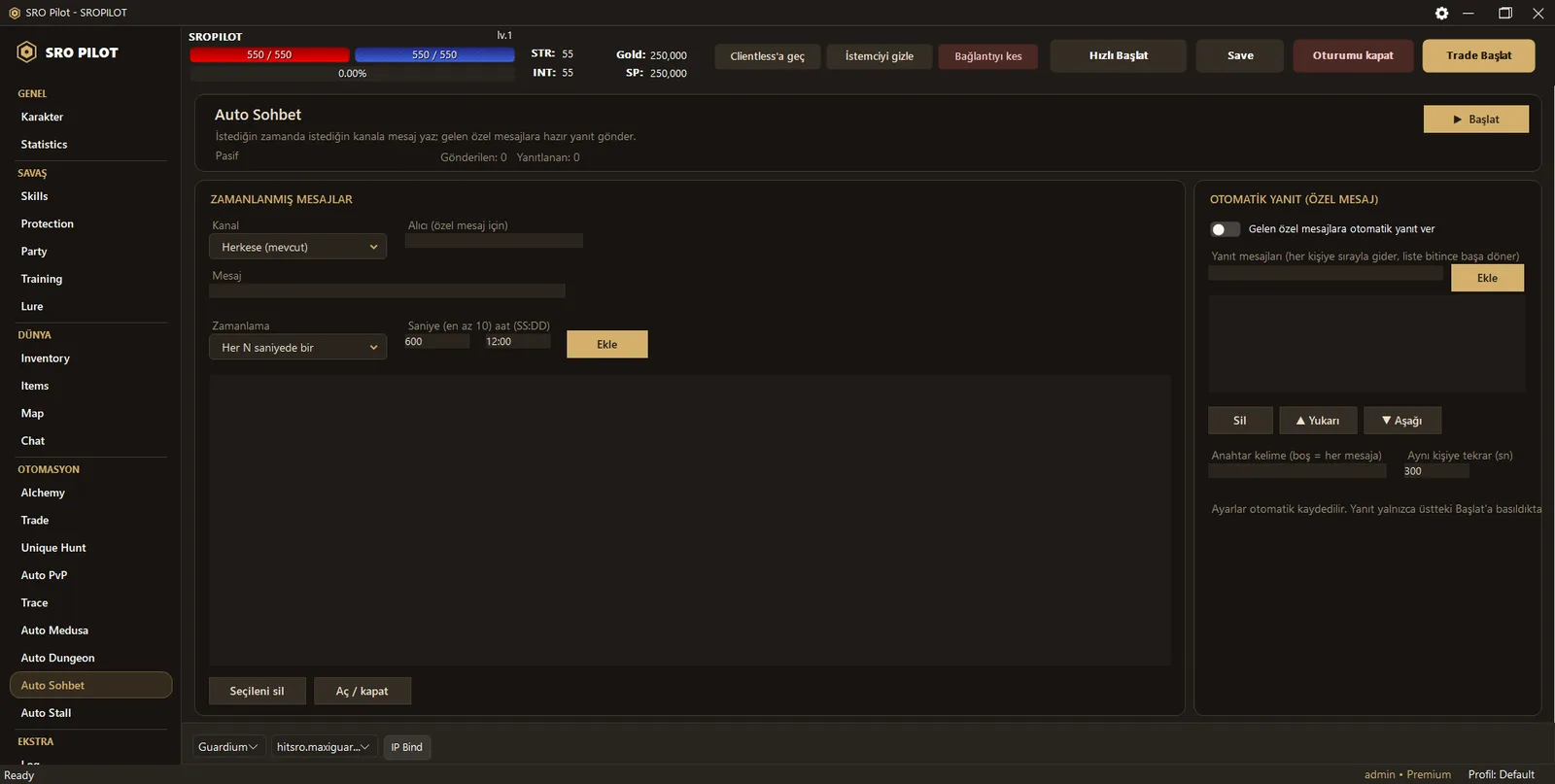Click the Save button
Image resolution: width=1555 pixels, height=784 pixels.
pos(1240,55)
